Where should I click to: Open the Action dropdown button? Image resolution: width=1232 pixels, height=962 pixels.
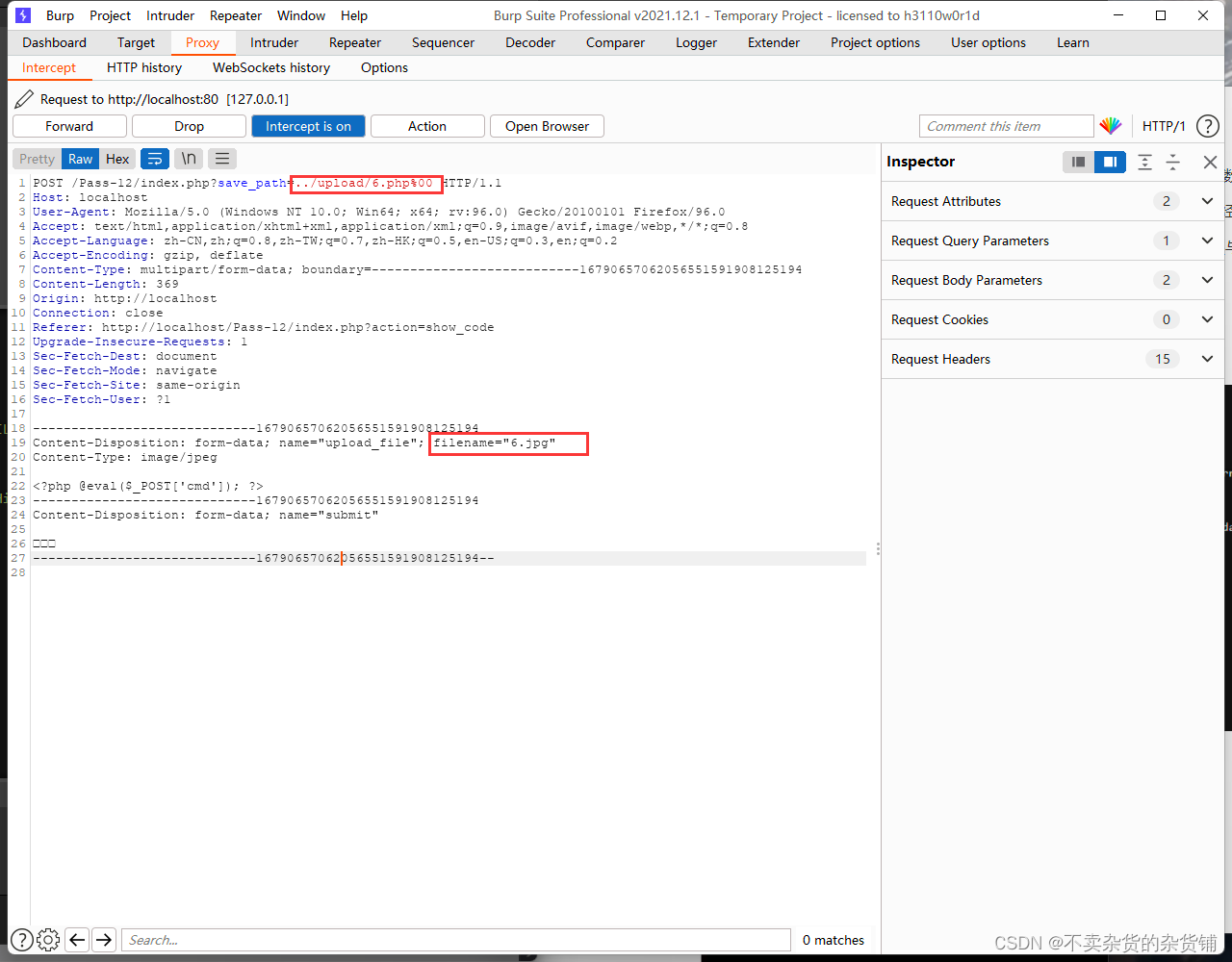point(427,126)
